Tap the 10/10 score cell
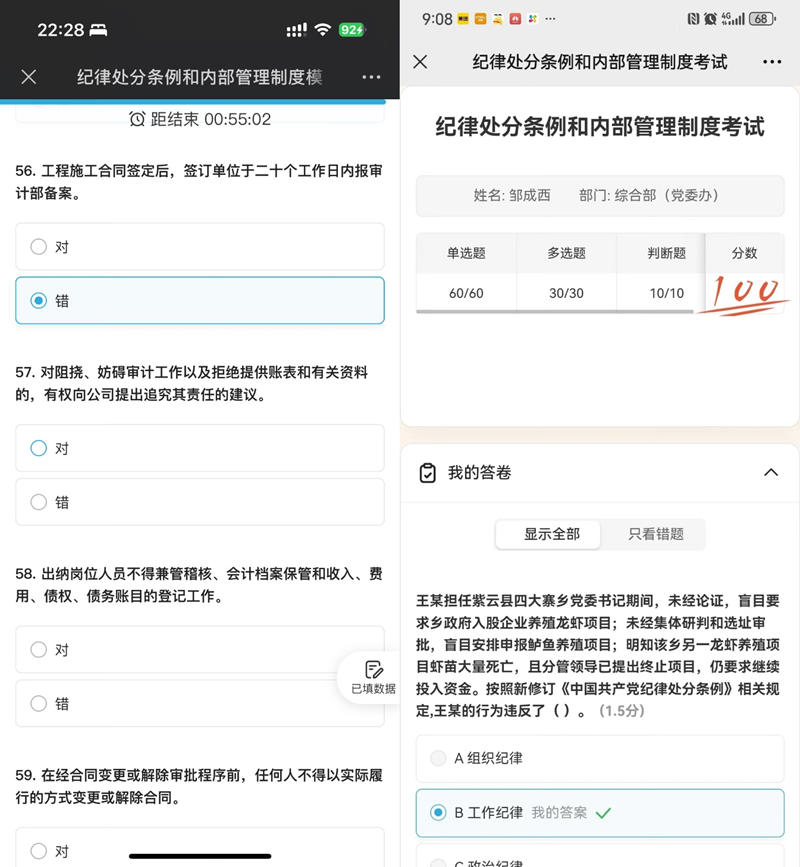800x867 pixels. (666, 293)
